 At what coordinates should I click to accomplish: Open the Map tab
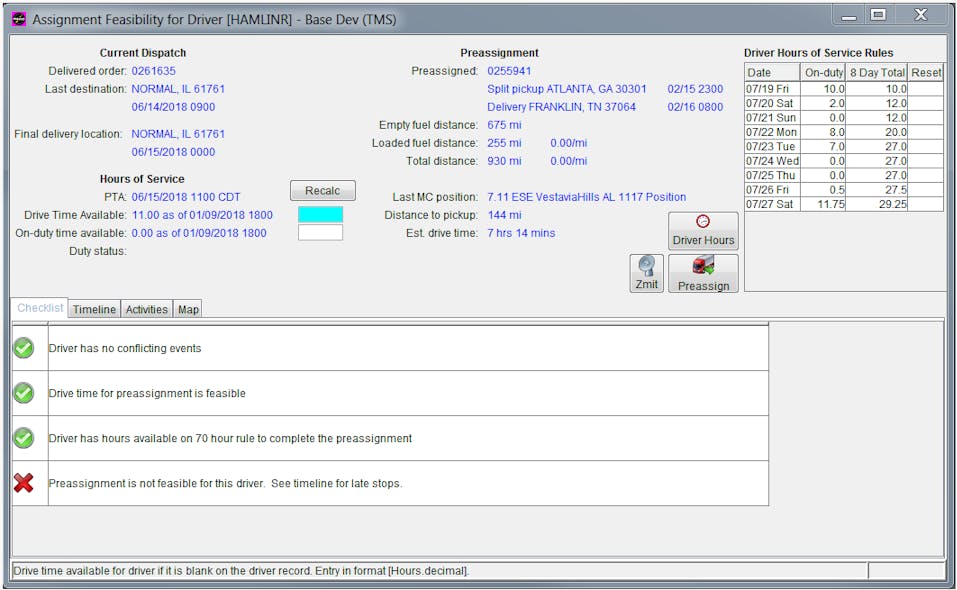(188, 309)
